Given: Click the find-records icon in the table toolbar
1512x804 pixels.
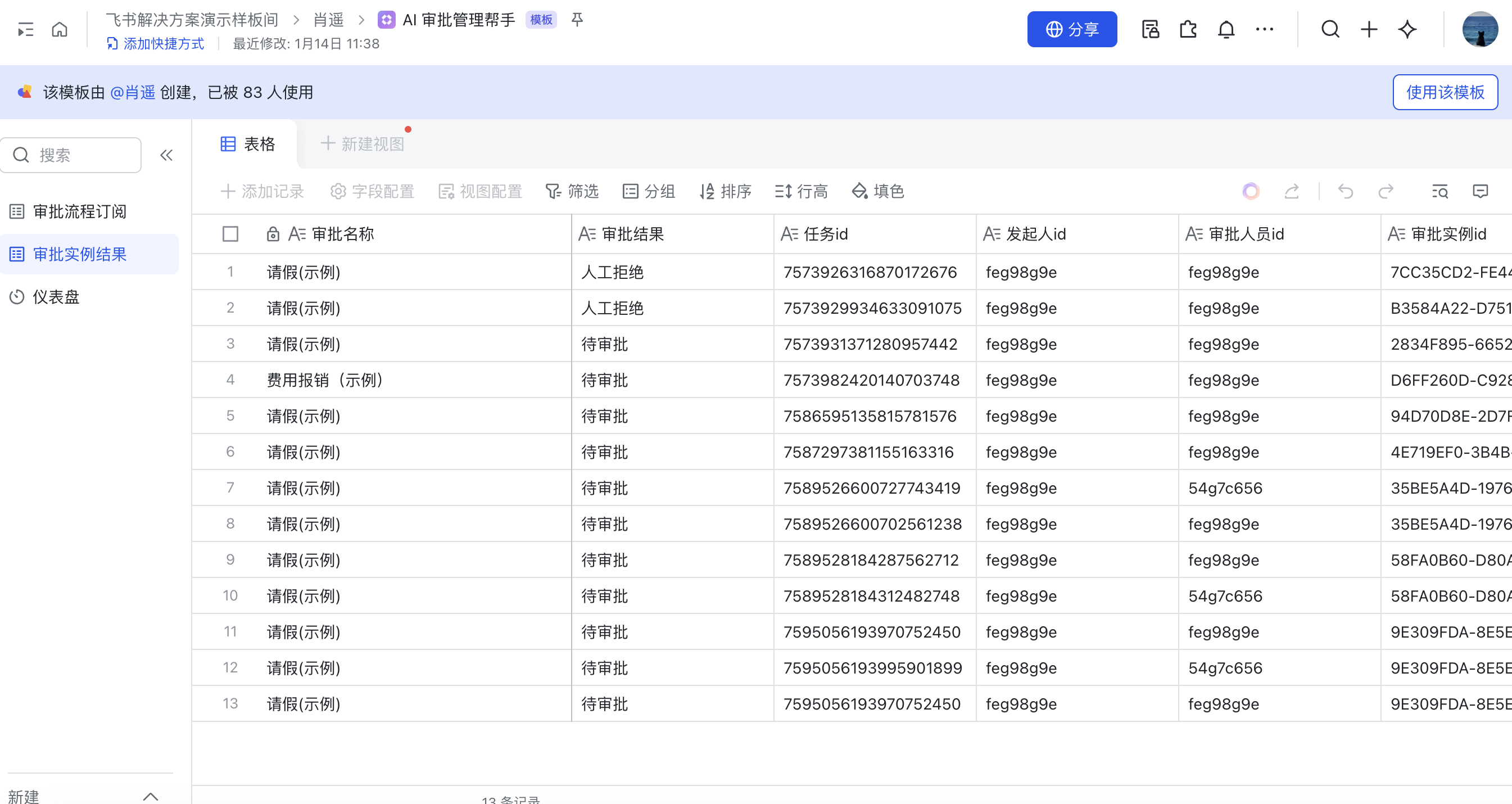Looking at the screenshot, I should (x=1440, y=192).
